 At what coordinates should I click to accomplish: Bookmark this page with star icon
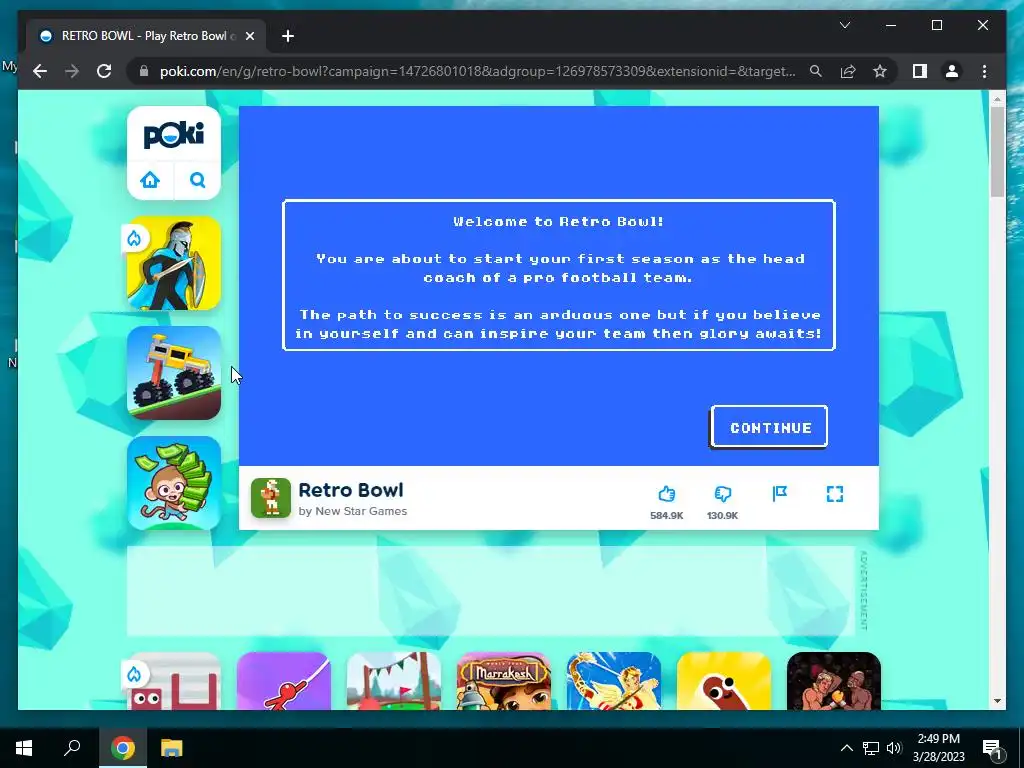coord(880,71)
